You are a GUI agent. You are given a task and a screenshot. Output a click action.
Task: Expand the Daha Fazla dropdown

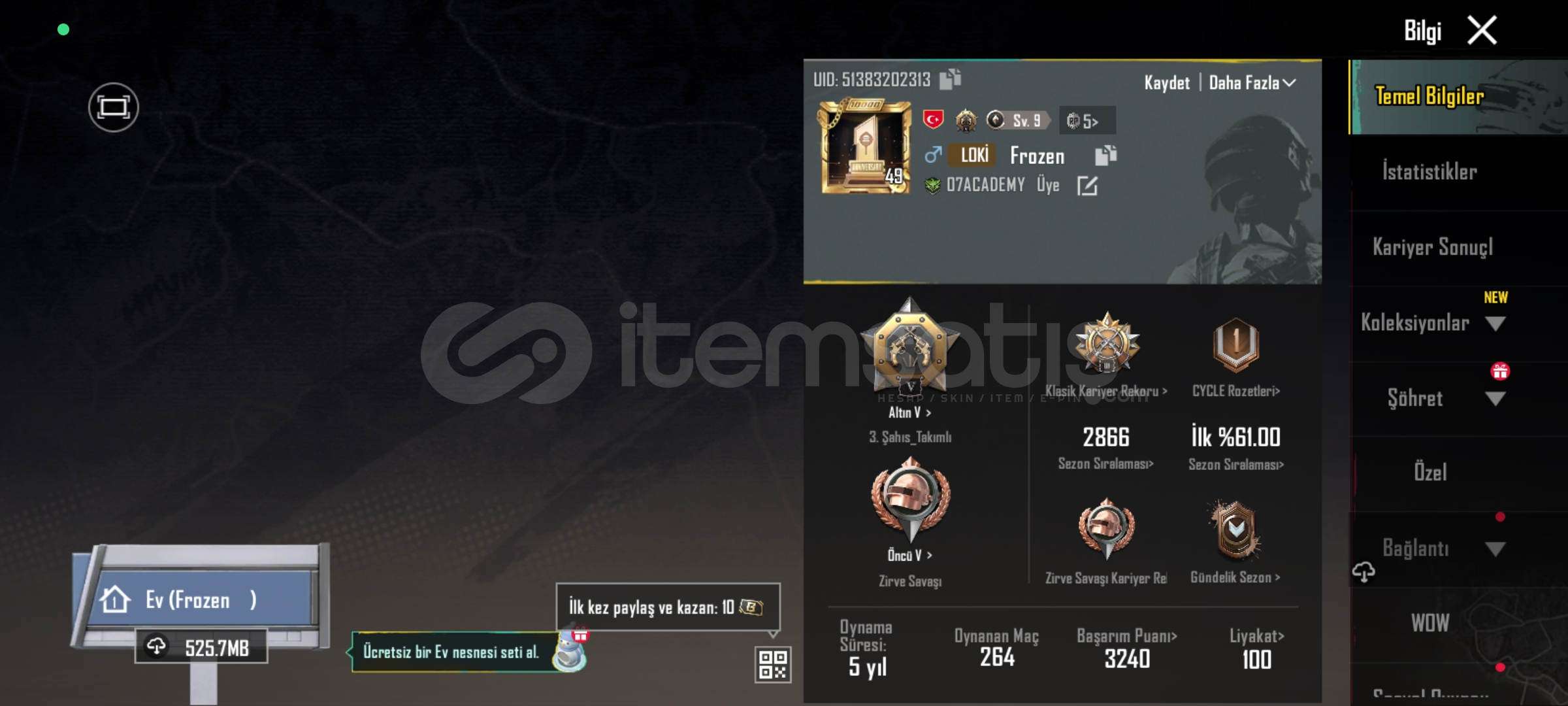coord(1252,83)
